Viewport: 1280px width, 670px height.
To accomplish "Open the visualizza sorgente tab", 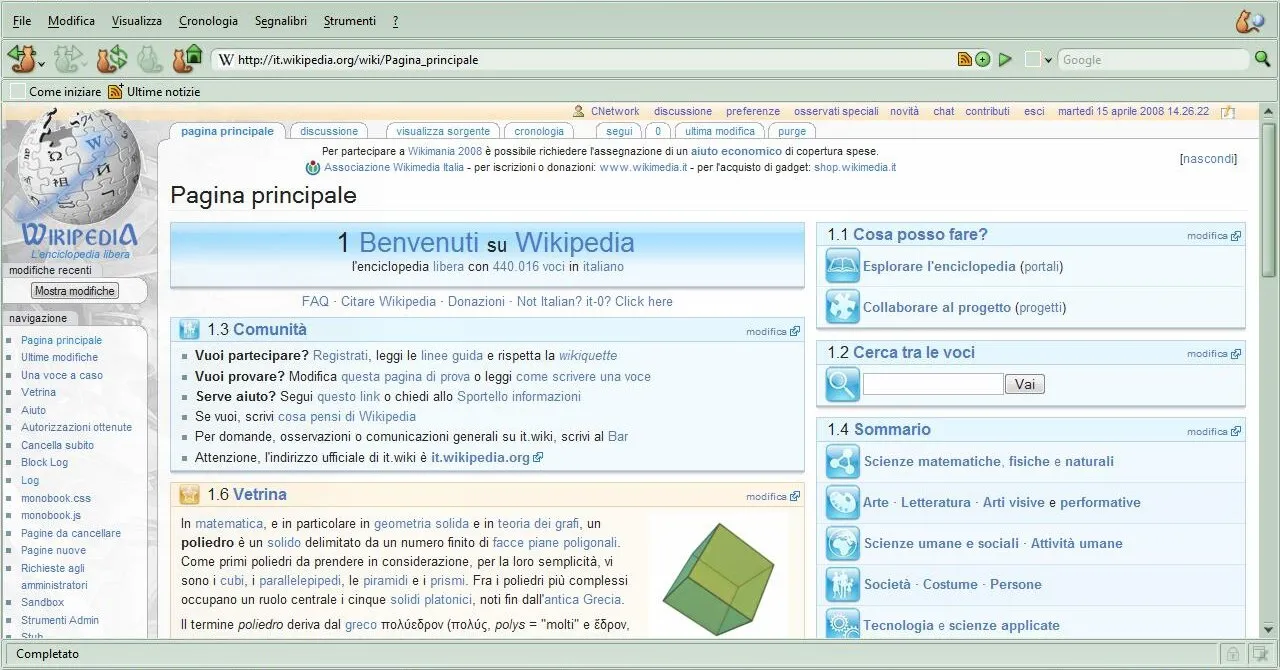I will 443,131.
